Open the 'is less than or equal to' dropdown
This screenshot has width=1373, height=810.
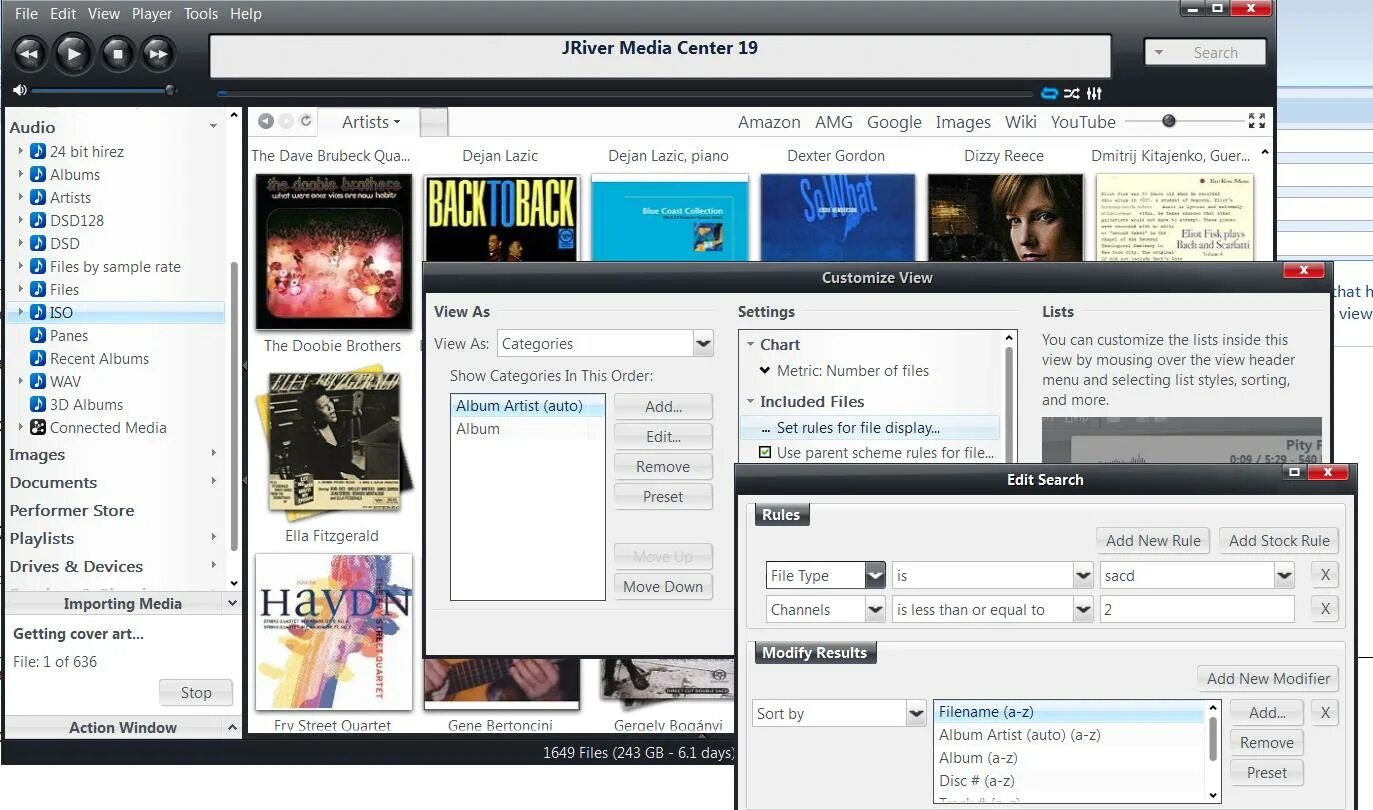tap(1082, 609)
